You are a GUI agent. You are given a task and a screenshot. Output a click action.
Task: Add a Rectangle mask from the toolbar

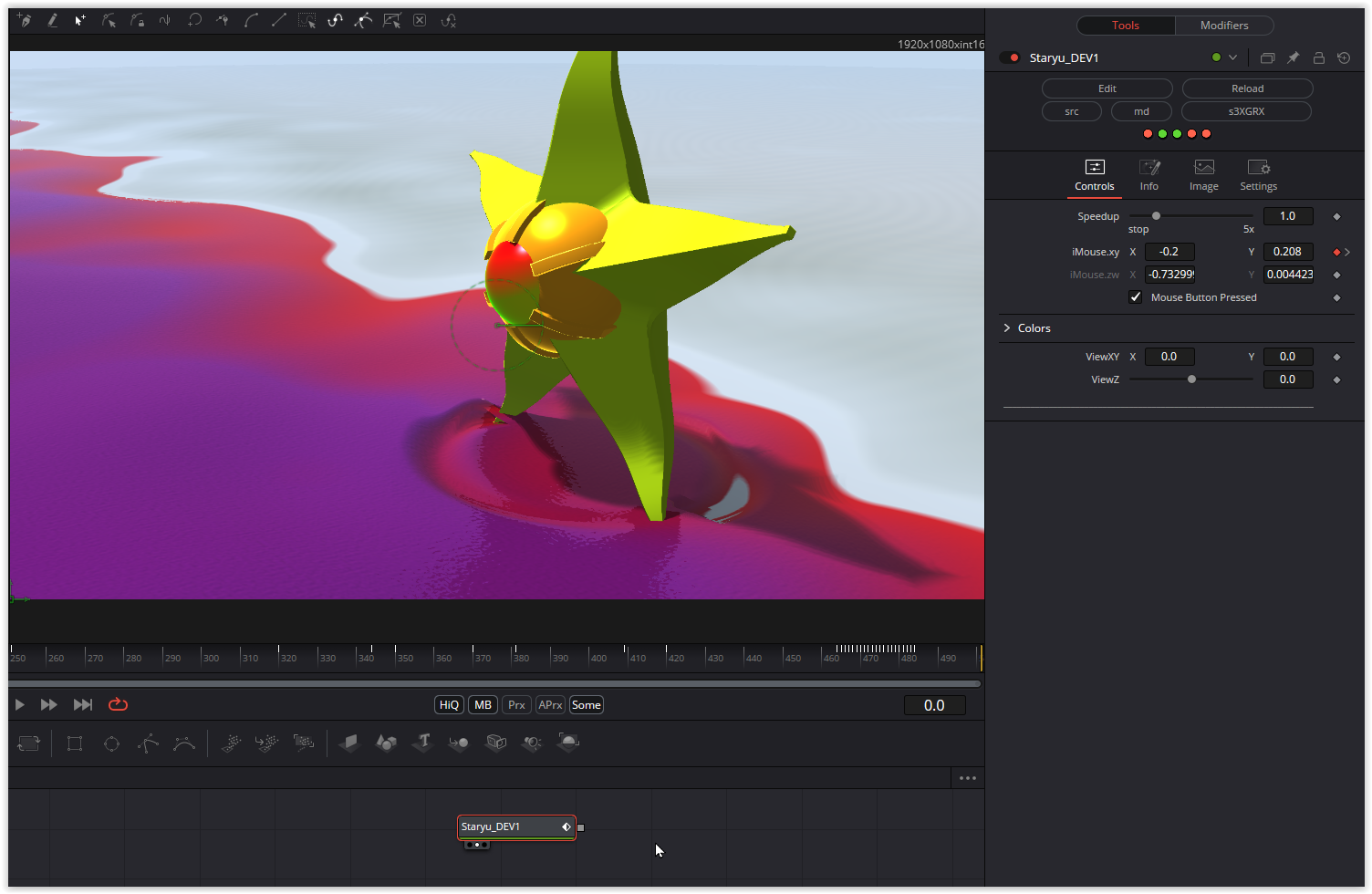(75, 743)
